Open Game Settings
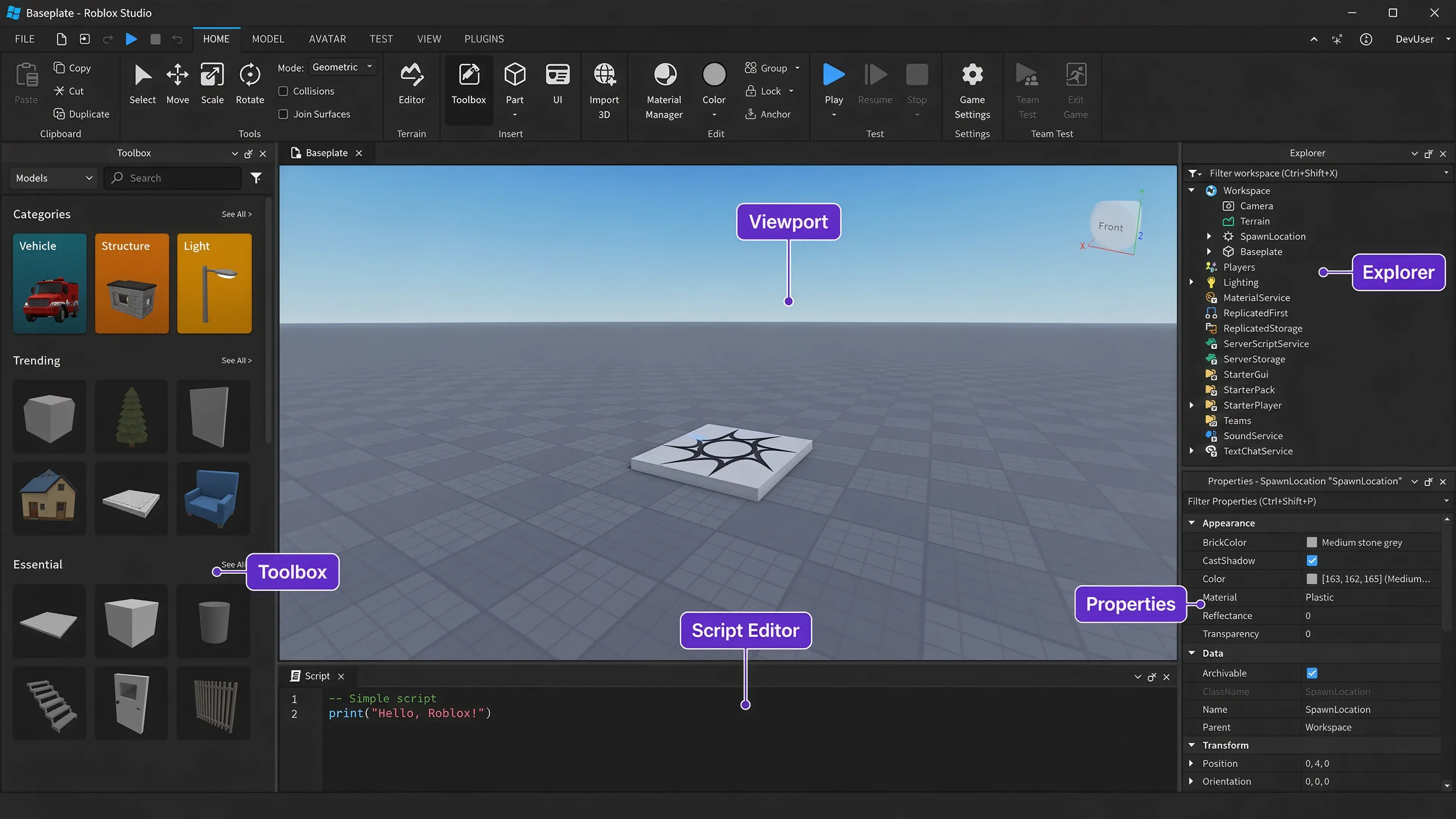 point(972,91)
